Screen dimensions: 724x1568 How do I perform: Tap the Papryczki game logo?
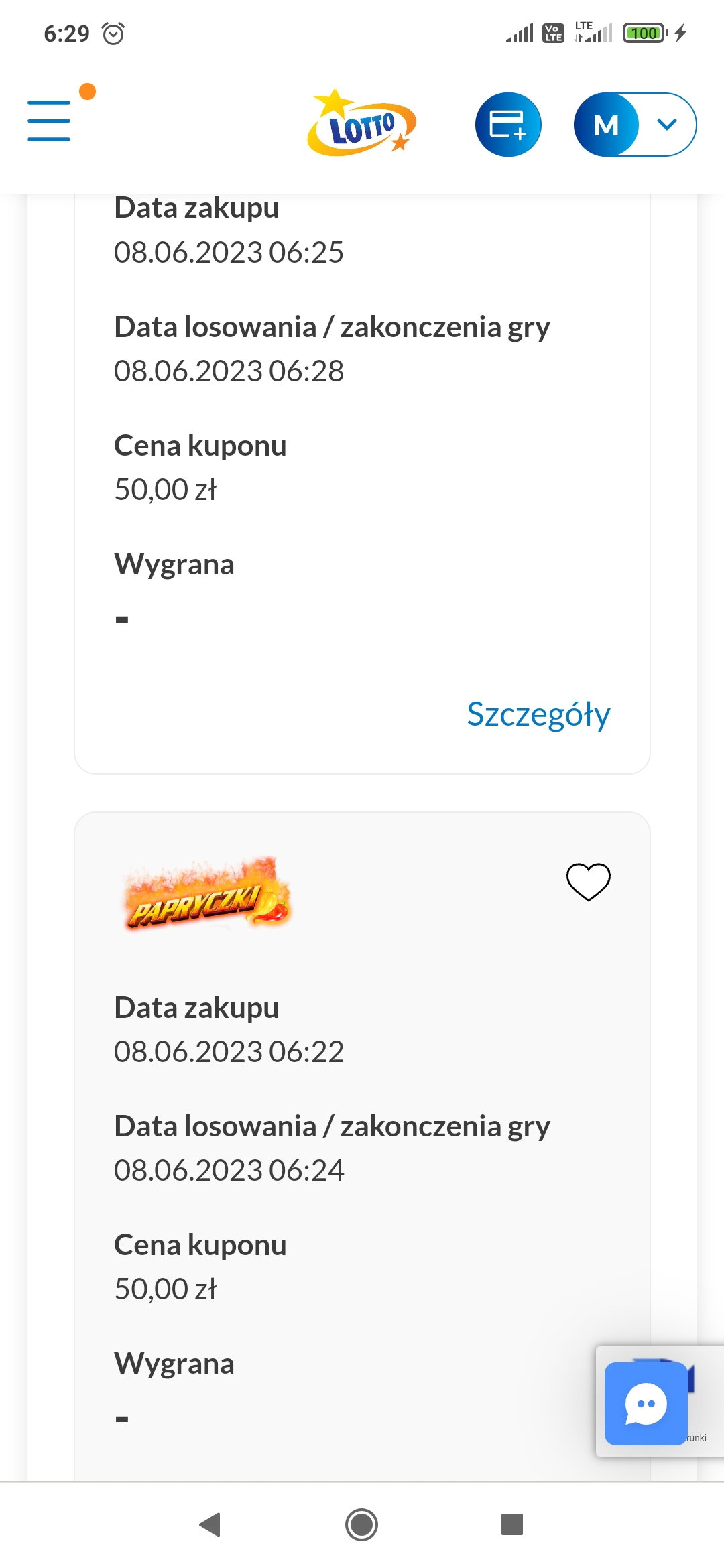[x=208, y=895]
